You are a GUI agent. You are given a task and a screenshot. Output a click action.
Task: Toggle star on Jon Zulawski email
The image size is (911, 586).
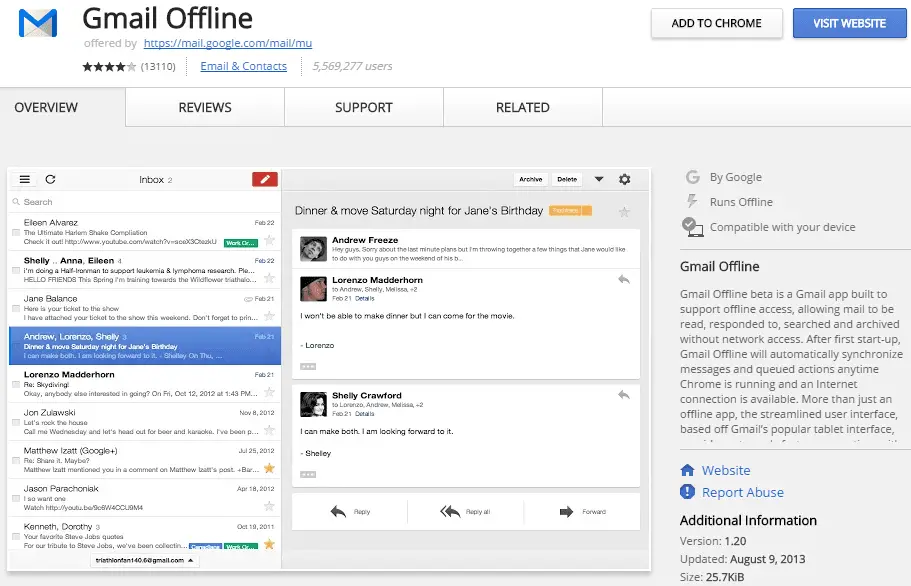pos(269,430)
